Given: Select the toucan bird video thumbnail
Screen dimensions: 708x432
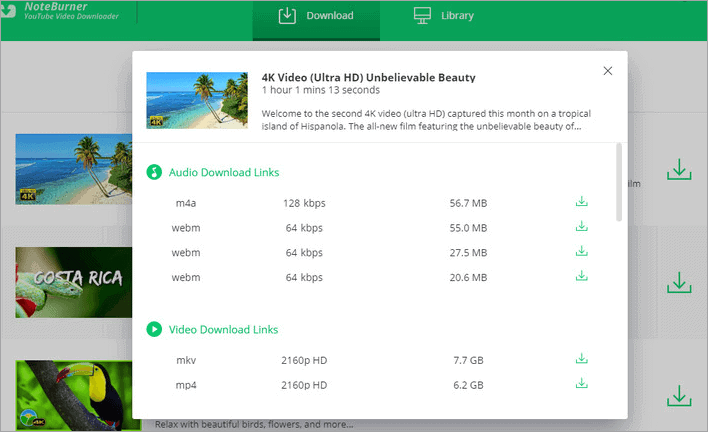Looking at the screenshot, I should [74, 395].
